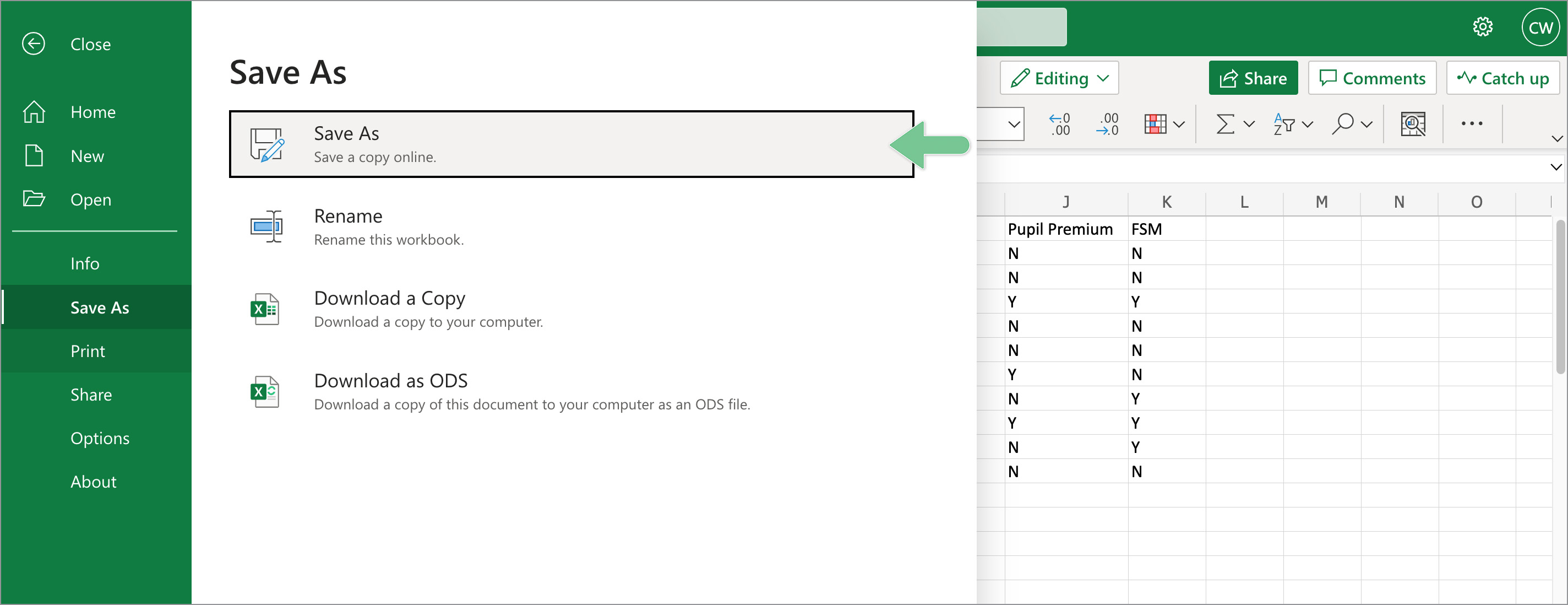Select Info in the sidebar
The height and width of the screenshot is (605, 1568).
85,263
